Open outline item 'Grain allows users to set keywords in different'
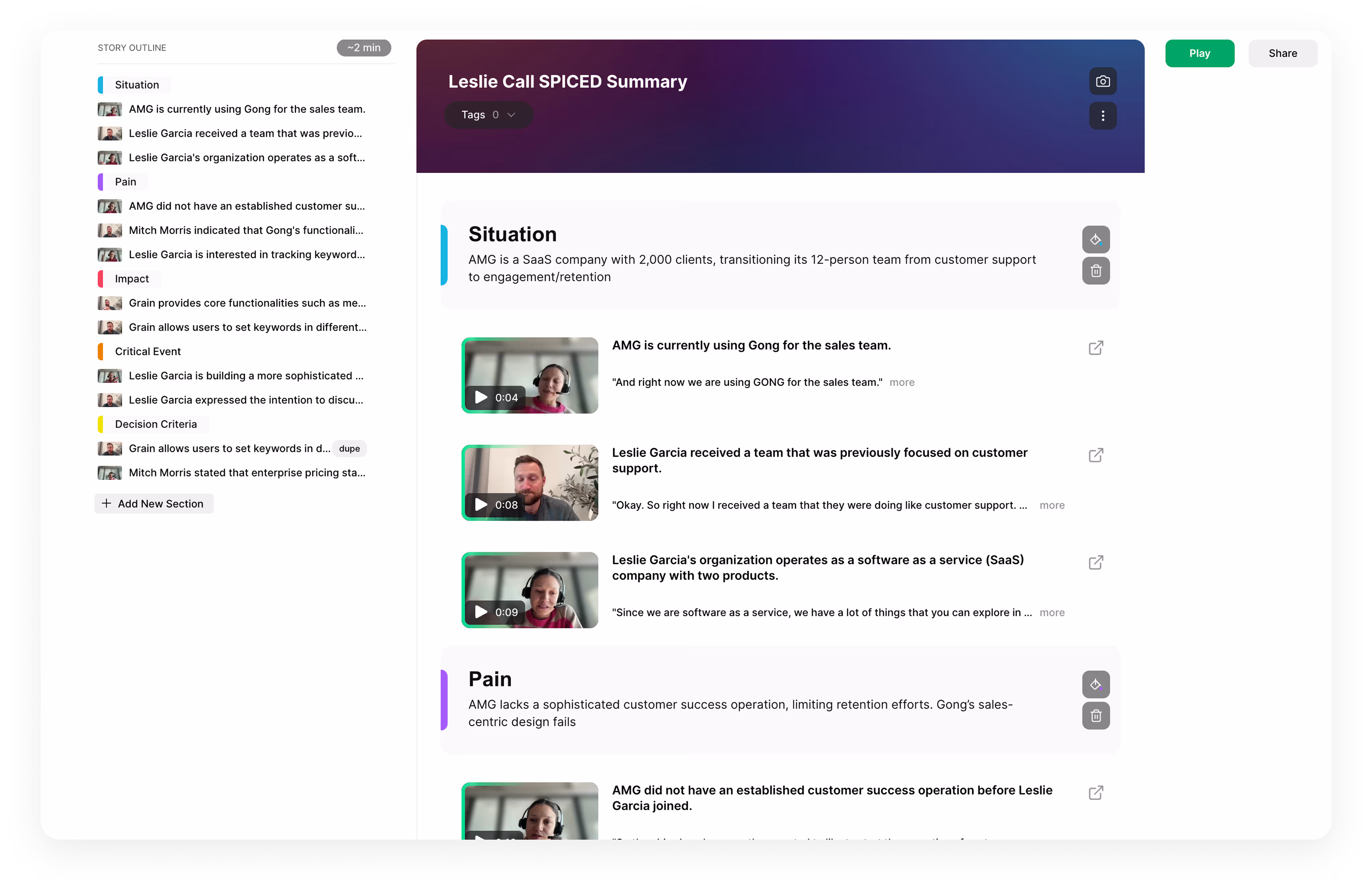Viewport: 1372px width, 890px height. point(232,327)
